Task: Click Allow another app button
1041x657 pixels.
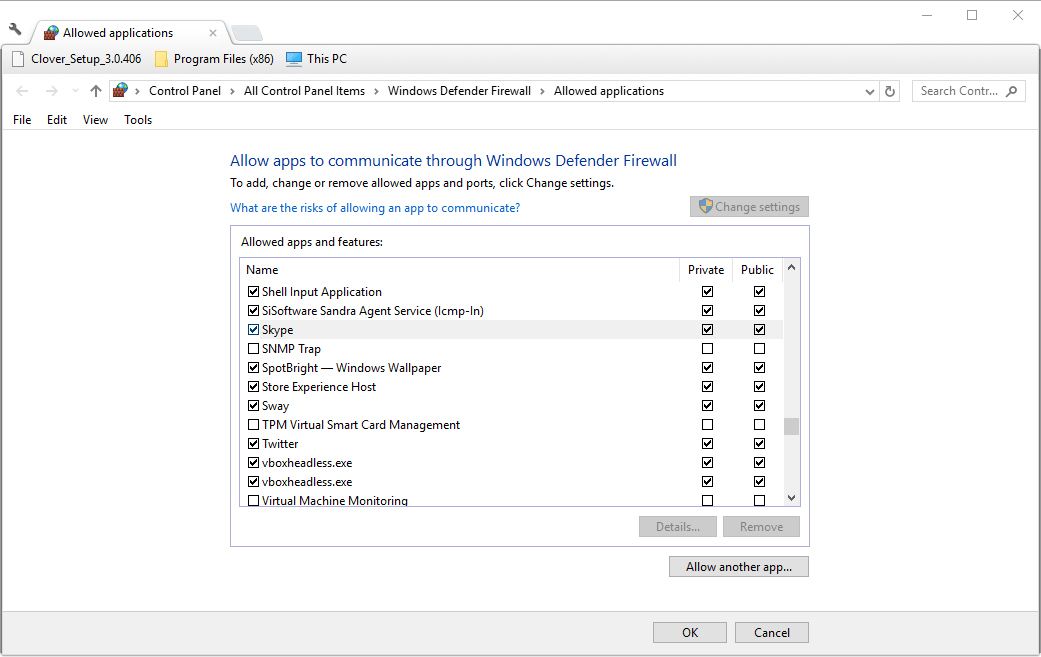Action: pyautogui.click(x=739, y=567)
